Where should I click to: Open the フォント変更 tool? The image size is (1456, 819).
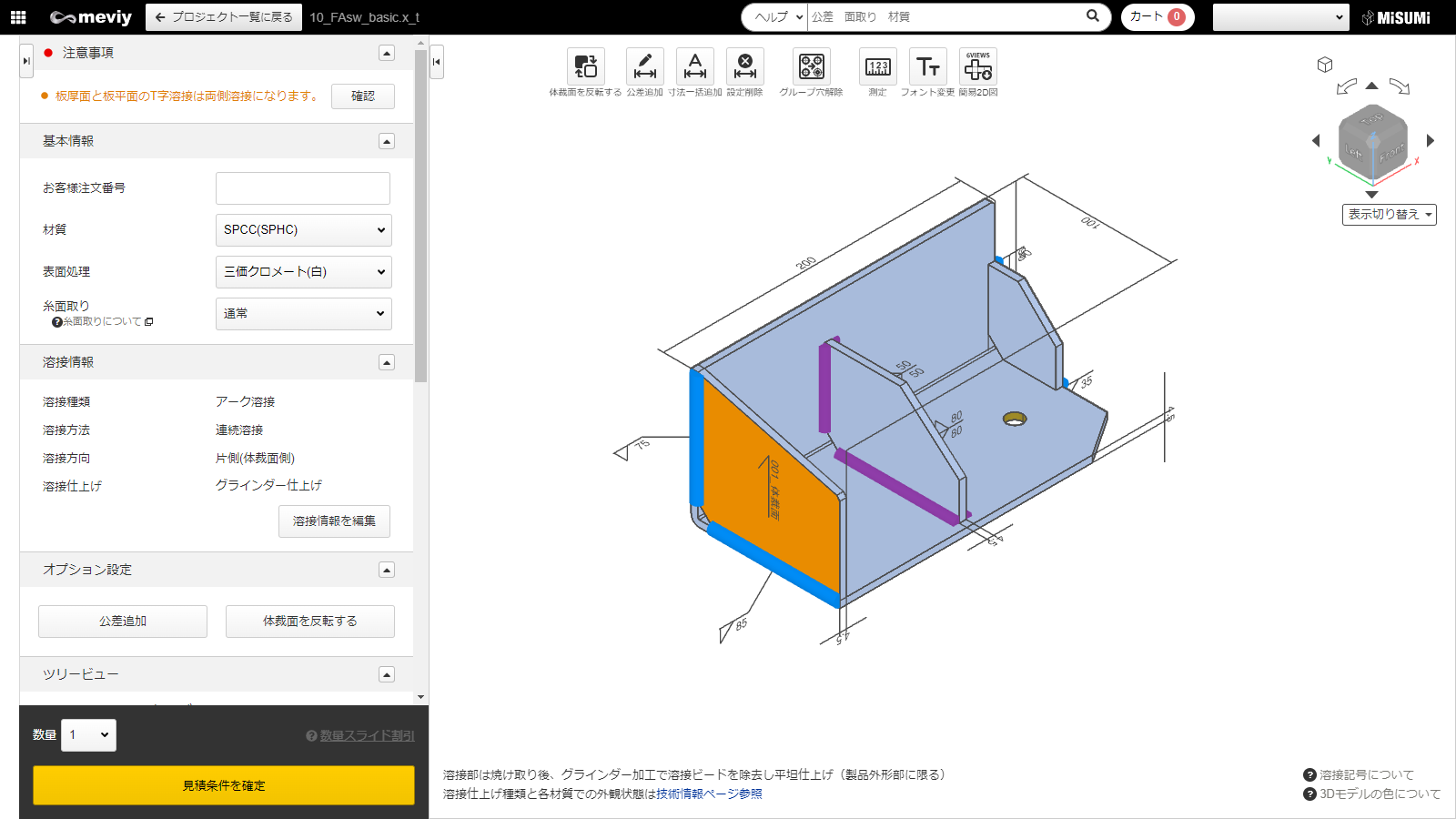[x=927, y=66]
